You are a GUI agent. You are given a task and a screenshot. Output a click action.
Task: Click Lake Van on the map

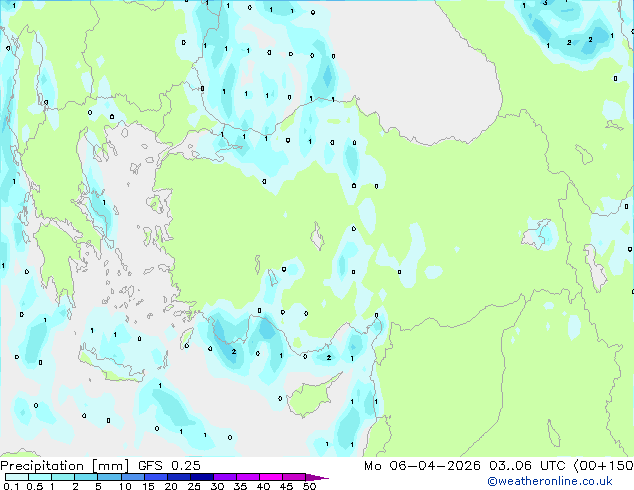click(x=539, y=234)
